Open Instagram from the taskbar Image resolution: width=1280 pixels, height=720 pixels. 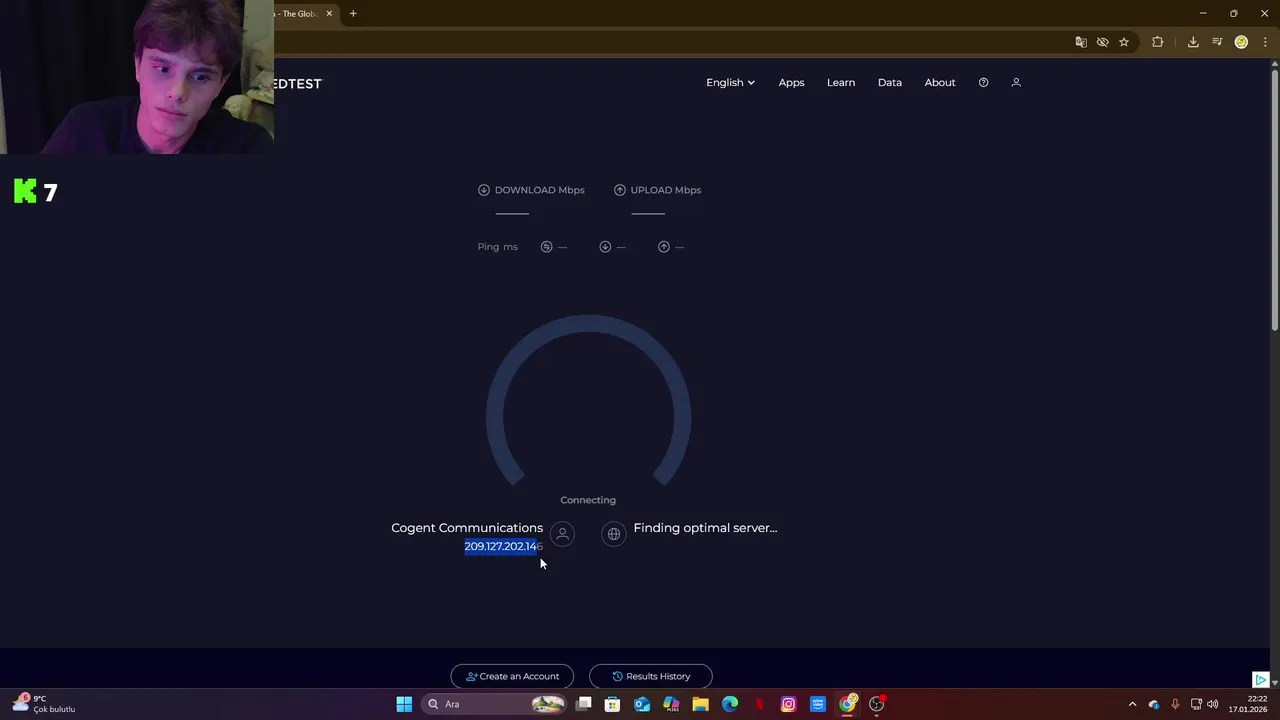(788, 704)
